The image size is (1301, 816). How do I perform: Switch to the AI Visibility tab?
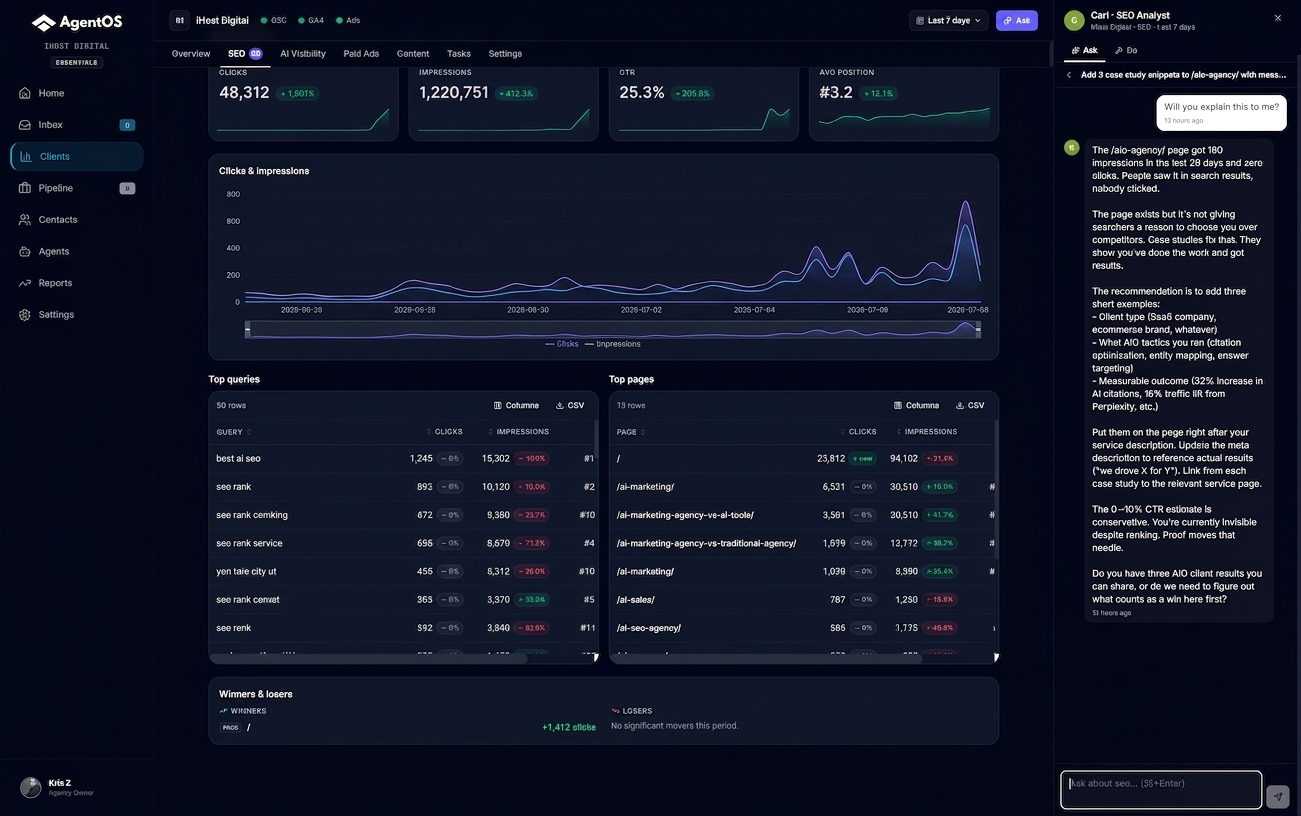(x=303, y=53)
